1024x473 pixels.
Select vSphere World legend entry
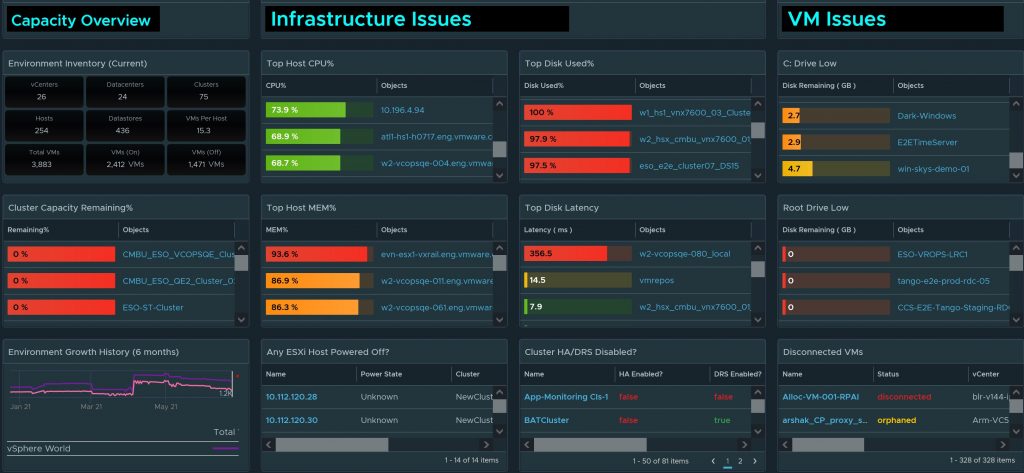(x=40, y=449)
